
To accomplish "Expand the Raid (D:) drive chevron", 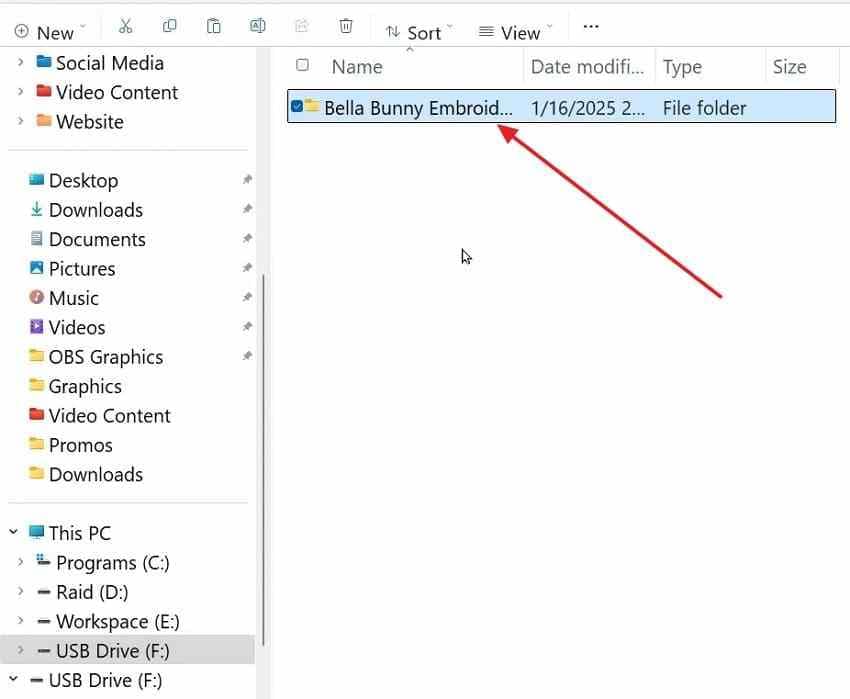I will (x=20, y=591).
